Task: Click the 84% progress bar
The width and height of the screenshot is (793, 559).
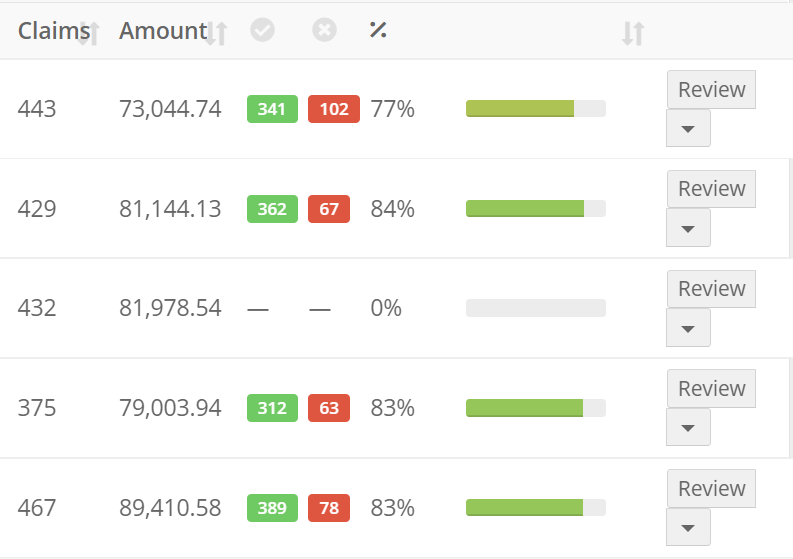Action: coord(536,208)
